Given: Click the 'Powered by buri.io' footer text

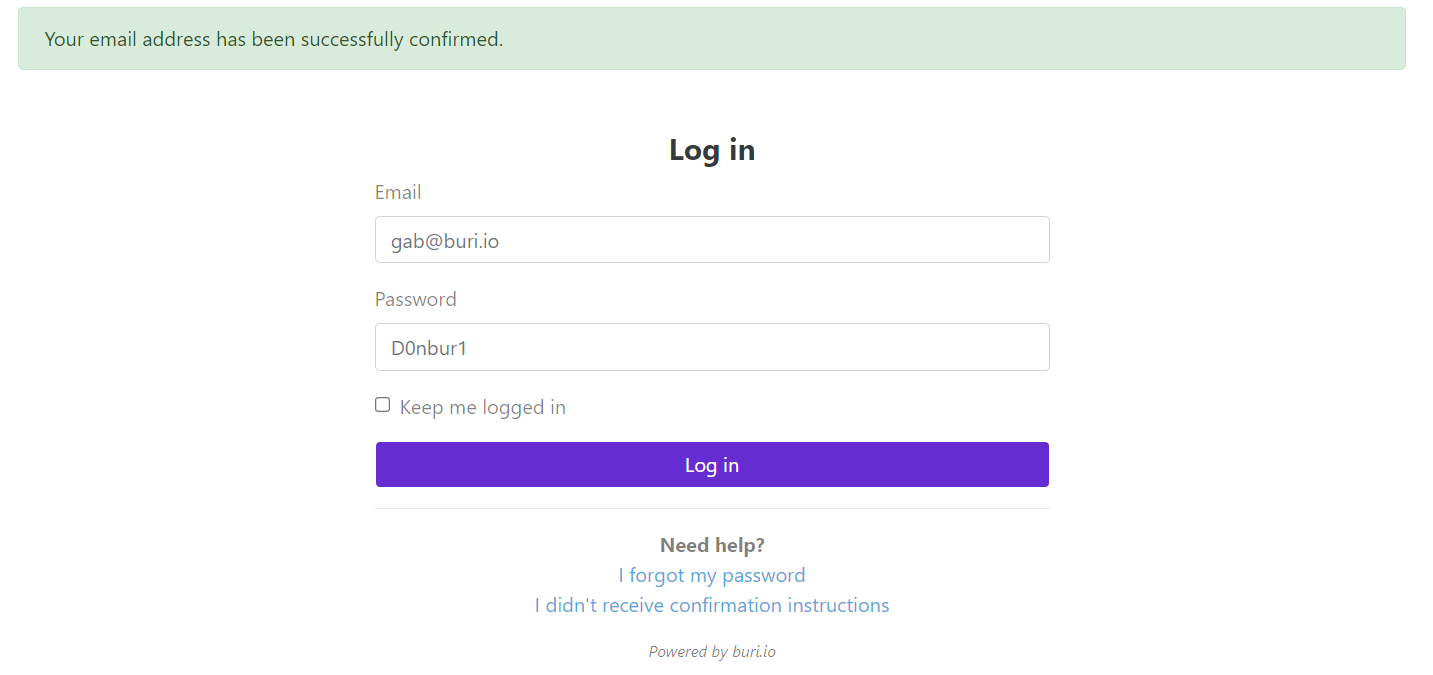Looking at the screenshot, I should point(711,652).
